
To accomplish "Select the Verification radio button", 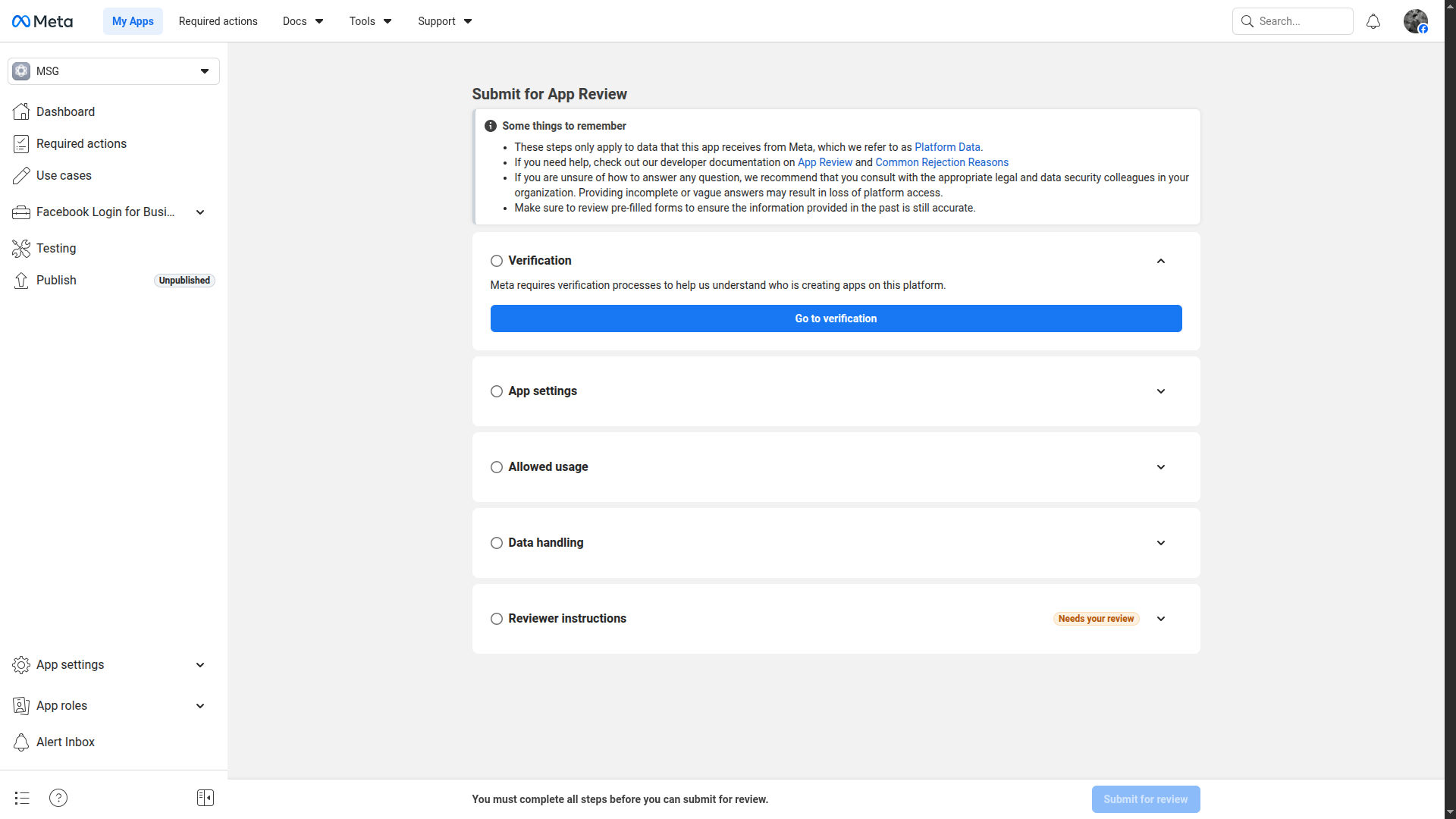I will pyautogui.click(x=497, y=260).
